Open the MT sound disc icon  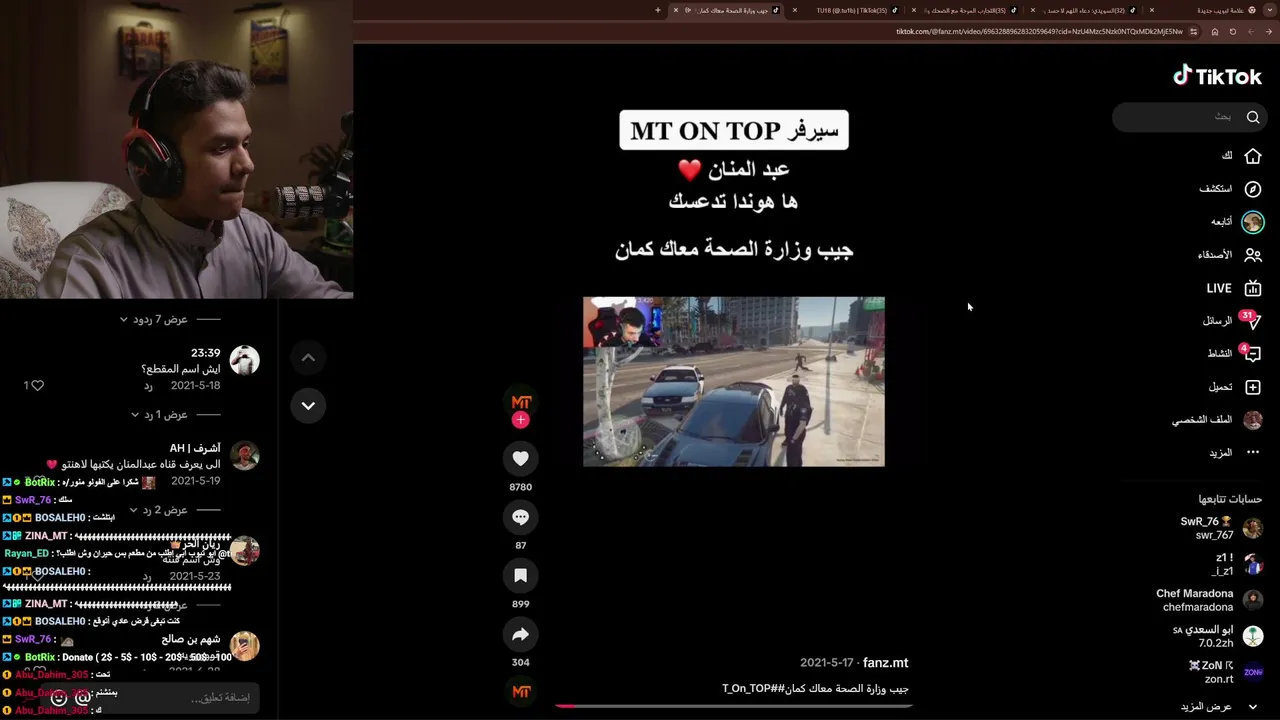coord(521,691)
